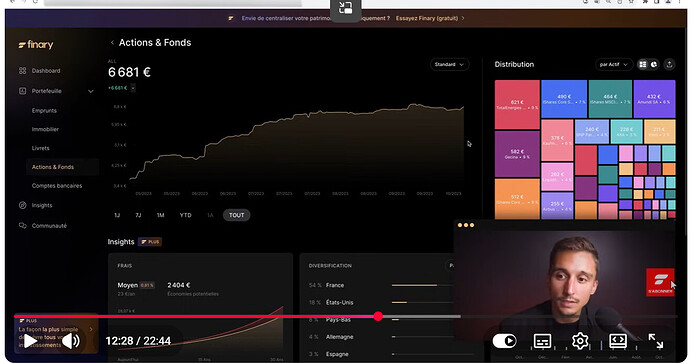Click the exit picture-in-picture icon at top
This screenshot has width=690, height=363.
(x=345, y=8)
